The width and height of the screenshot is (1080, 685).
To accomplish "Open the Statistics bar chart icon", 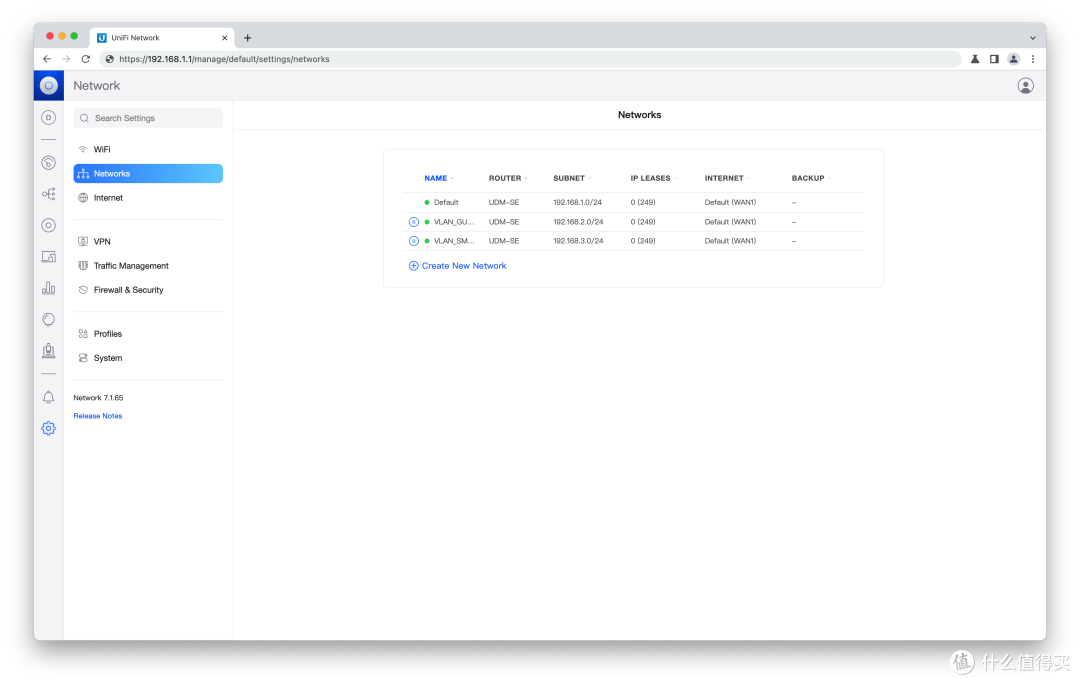I will click(x=48, y=287).
